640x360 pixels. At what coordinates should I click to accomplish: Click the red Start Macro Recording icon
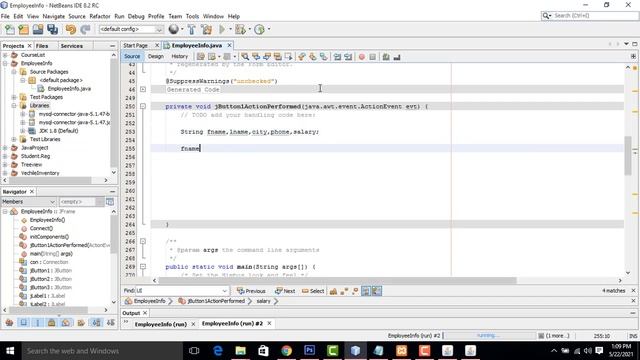362,57
